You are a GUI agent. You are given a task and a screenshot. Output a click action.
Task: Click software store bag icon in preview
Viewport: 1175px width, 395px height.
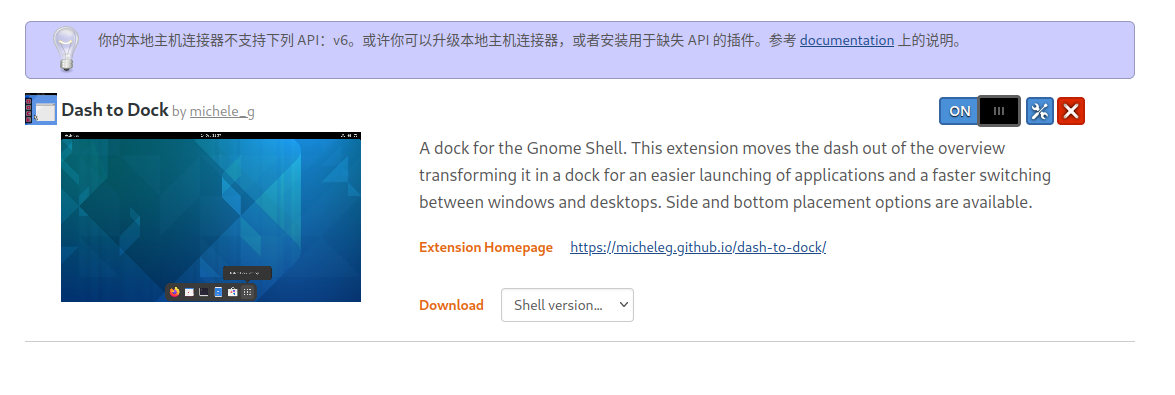pyautogui.click(x=233, y=292)
